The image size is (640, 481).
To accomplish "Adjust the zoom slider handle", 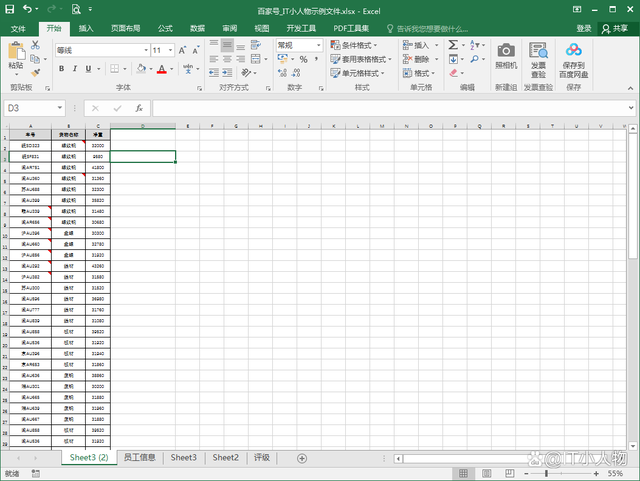I will pos(546,474).
